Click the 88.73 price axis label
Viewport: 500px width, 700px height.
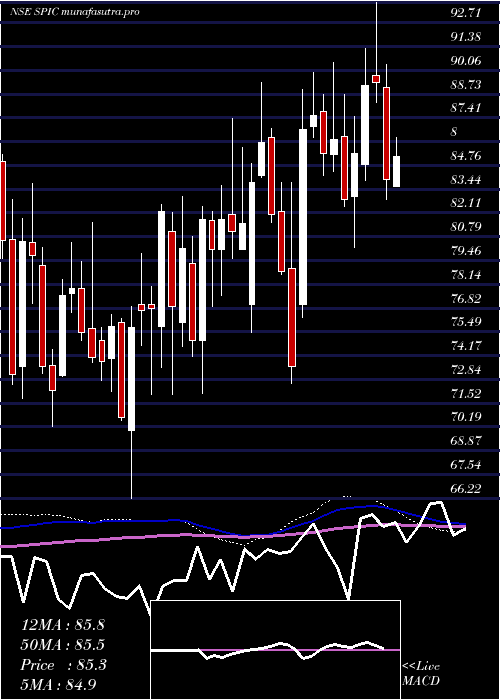(x=466, y=84)
